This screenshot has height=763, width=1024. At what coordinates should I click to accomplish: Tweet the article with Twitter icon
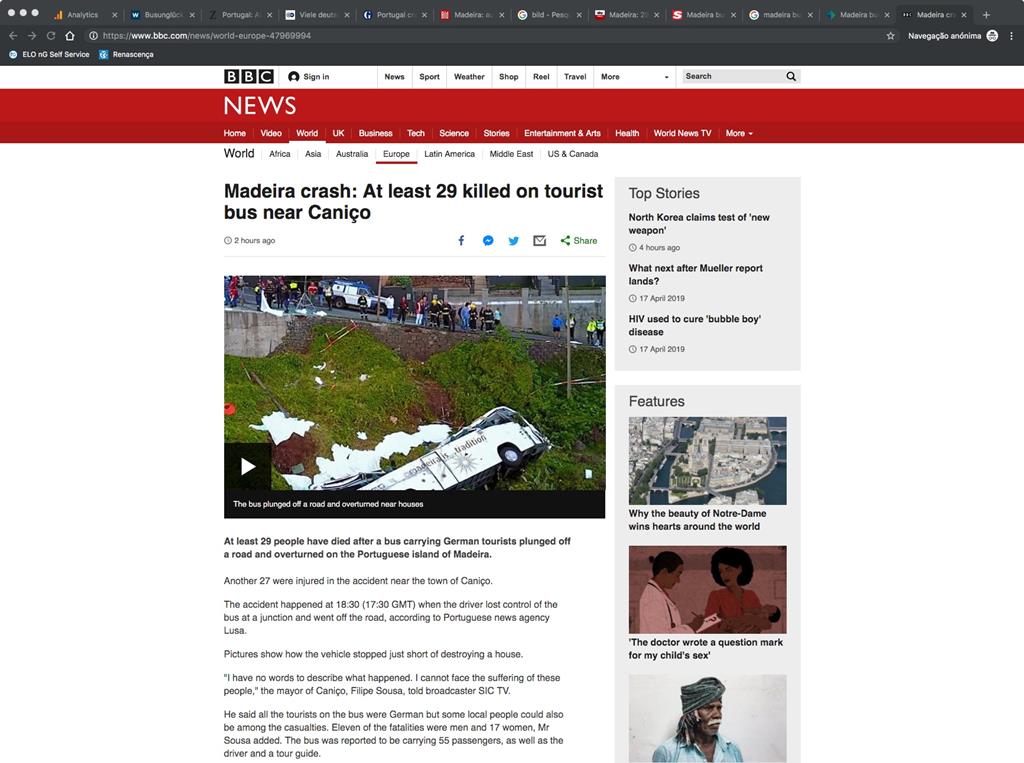514,240
